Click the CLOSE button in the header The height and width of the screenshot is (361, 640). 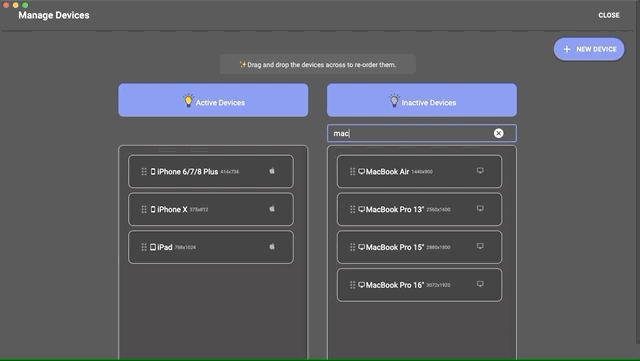pyautogui.click(x=609, y=15)
